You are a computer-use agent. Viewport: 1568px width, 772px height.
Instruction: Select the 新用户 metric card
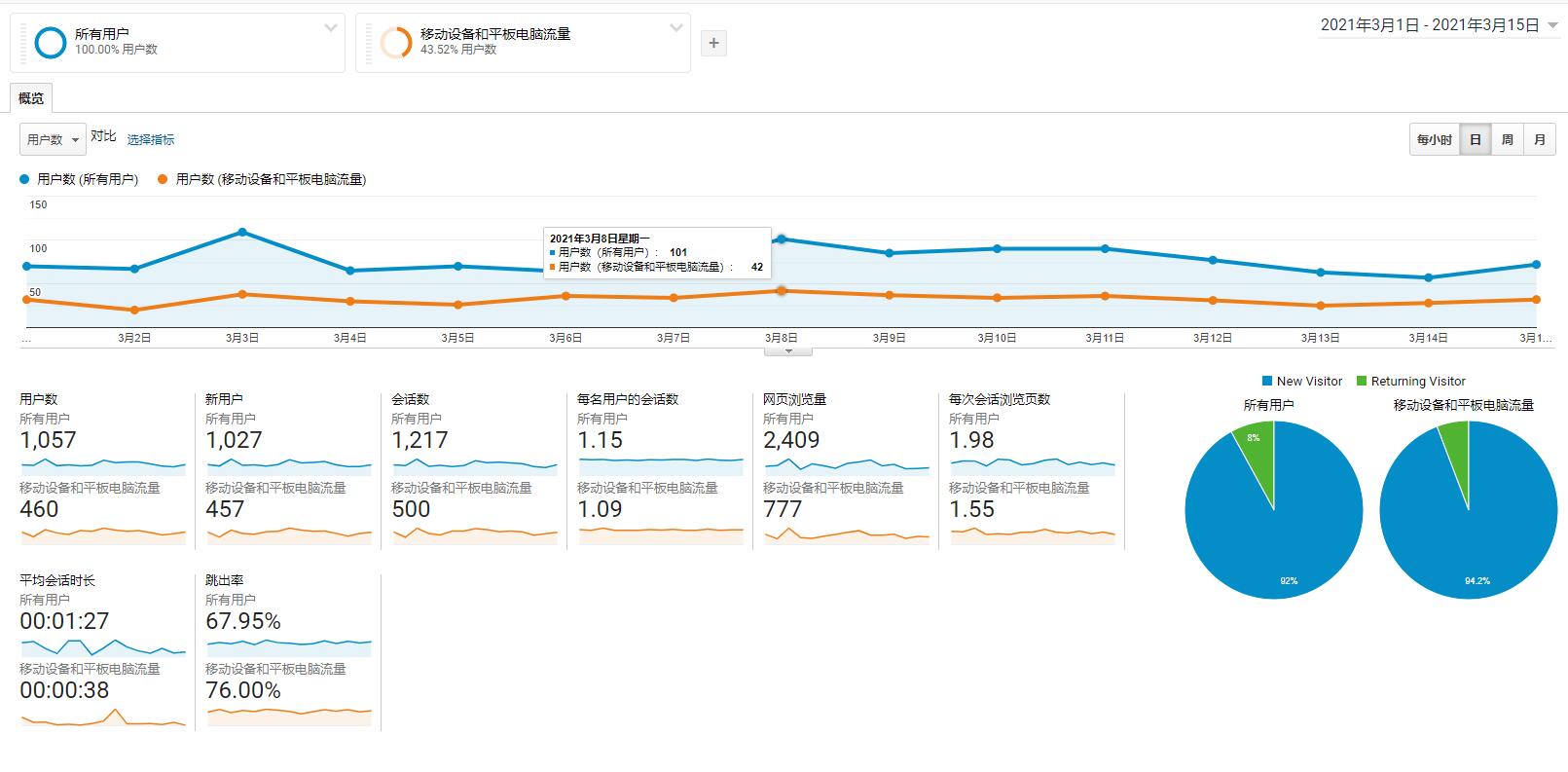pyautogui.click(x=288, y=470)
